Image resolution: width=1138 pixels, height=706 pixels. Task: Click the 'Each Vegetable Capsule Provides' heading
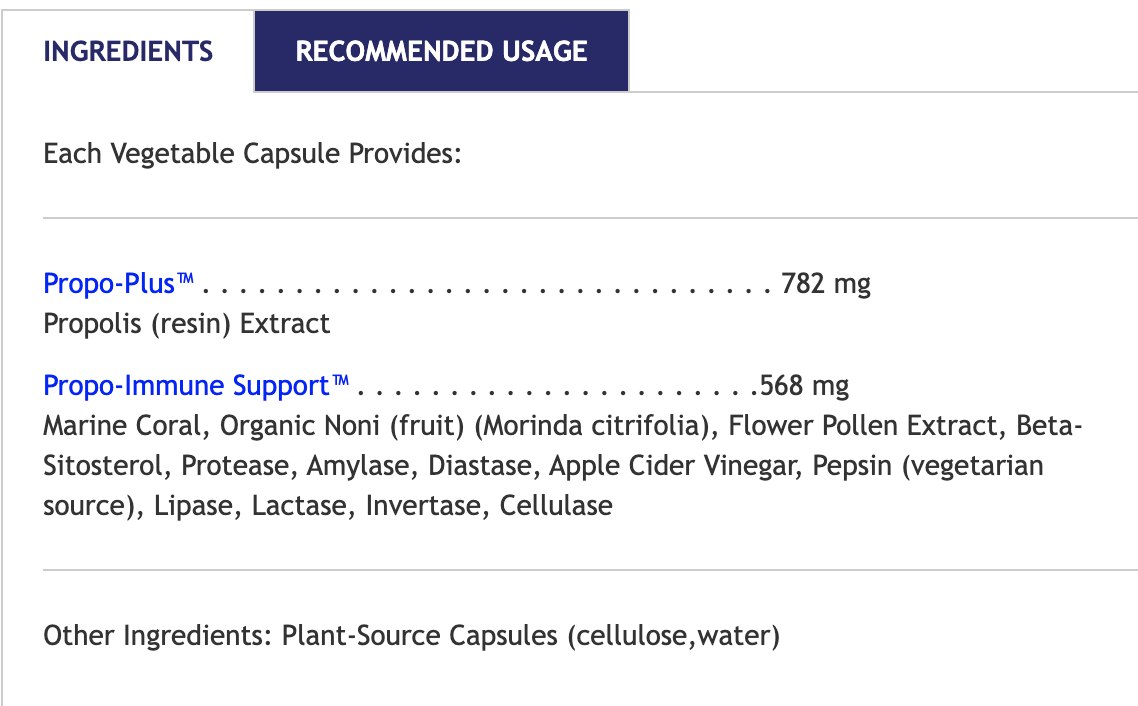click(x=252, y=155)
